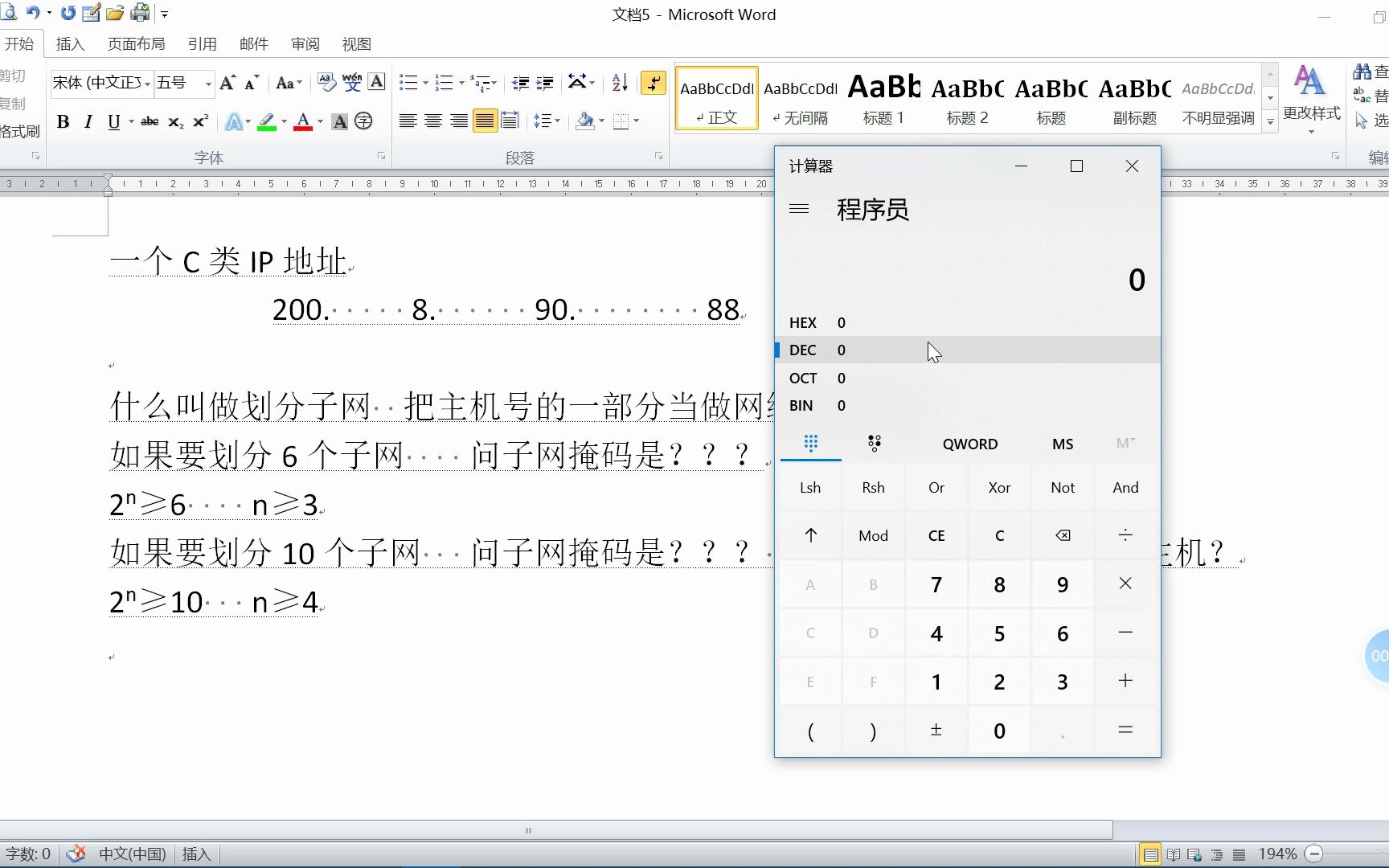Toggle the full keypad view in calculator
The image size is (1389, 868).
click(x=811, y=443)
